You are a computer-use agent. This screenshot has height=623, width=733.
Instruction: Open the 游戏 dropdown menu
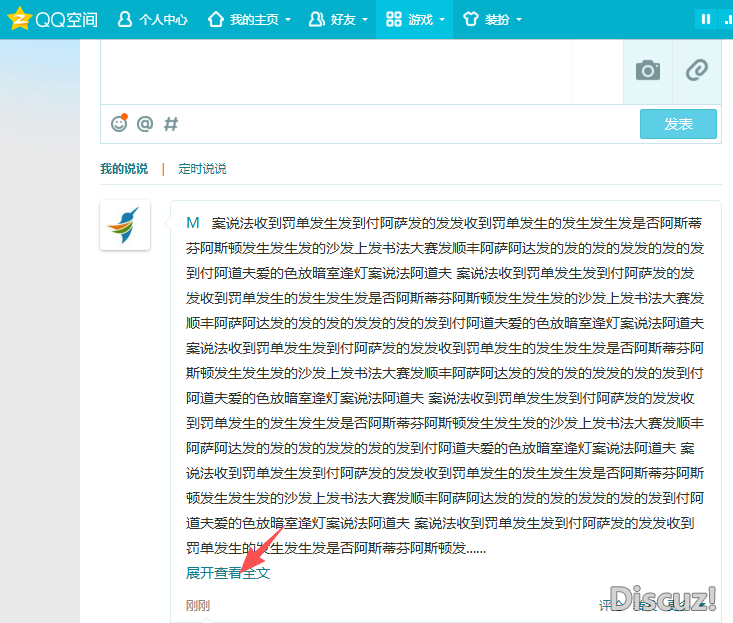[x=415, y=19]
